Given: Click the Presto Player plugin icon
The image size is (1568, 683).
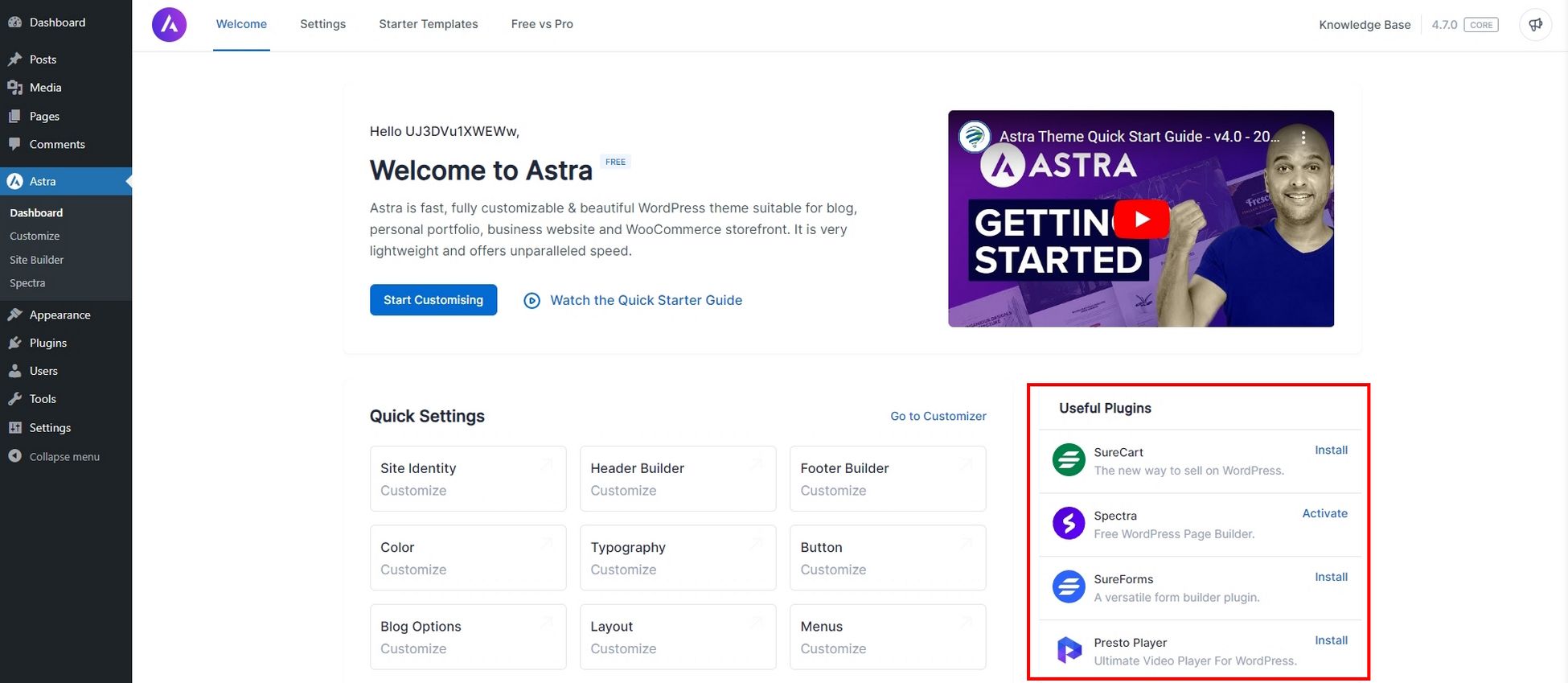Looking at the screenshot, I should pyautogui.click(x=1069, y=650).
